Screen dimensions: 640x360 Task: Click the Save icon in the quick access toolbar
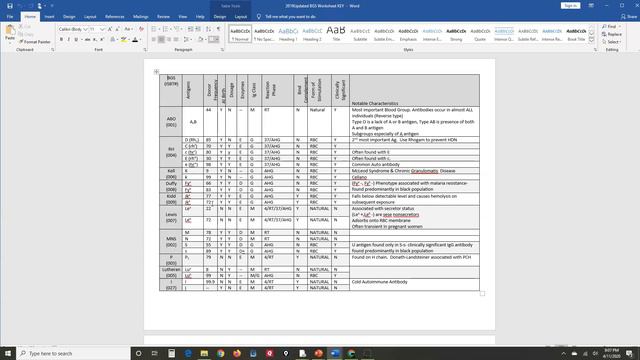(10, 6)
